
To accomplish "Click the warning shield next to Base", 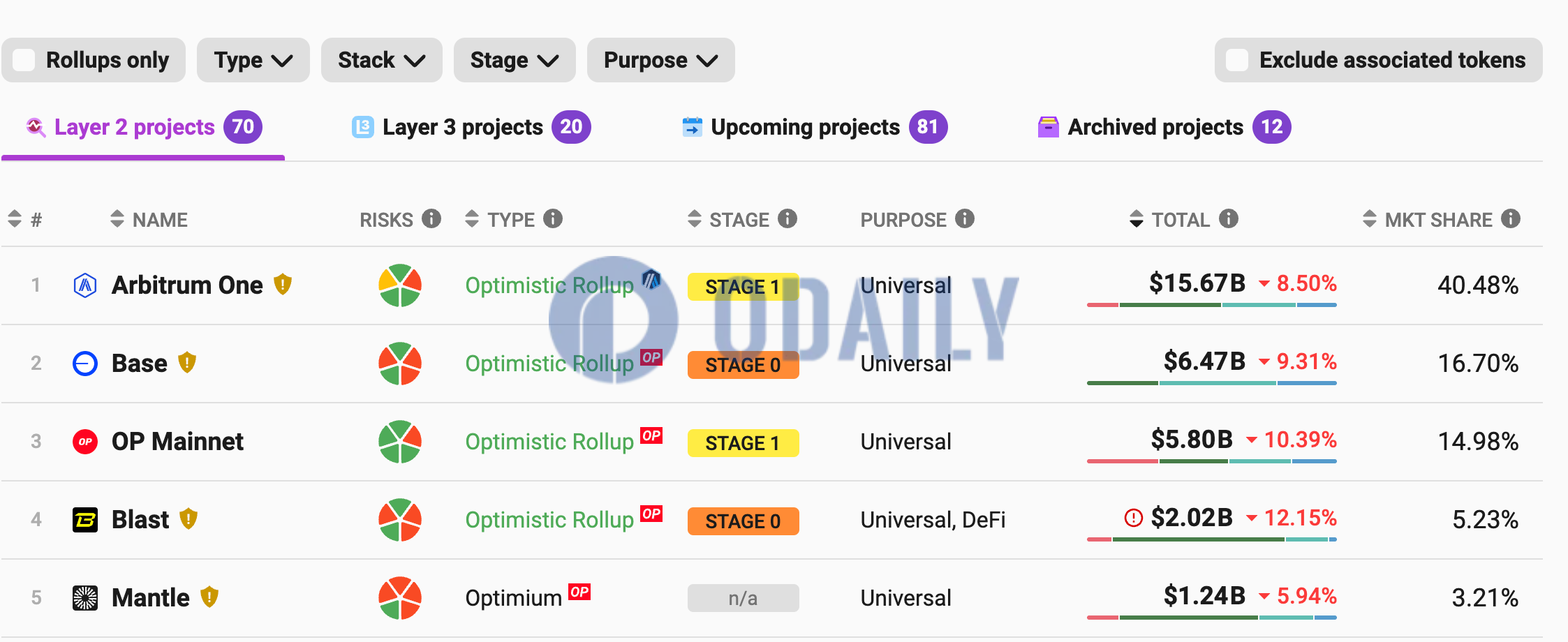I will coord(187,363).
